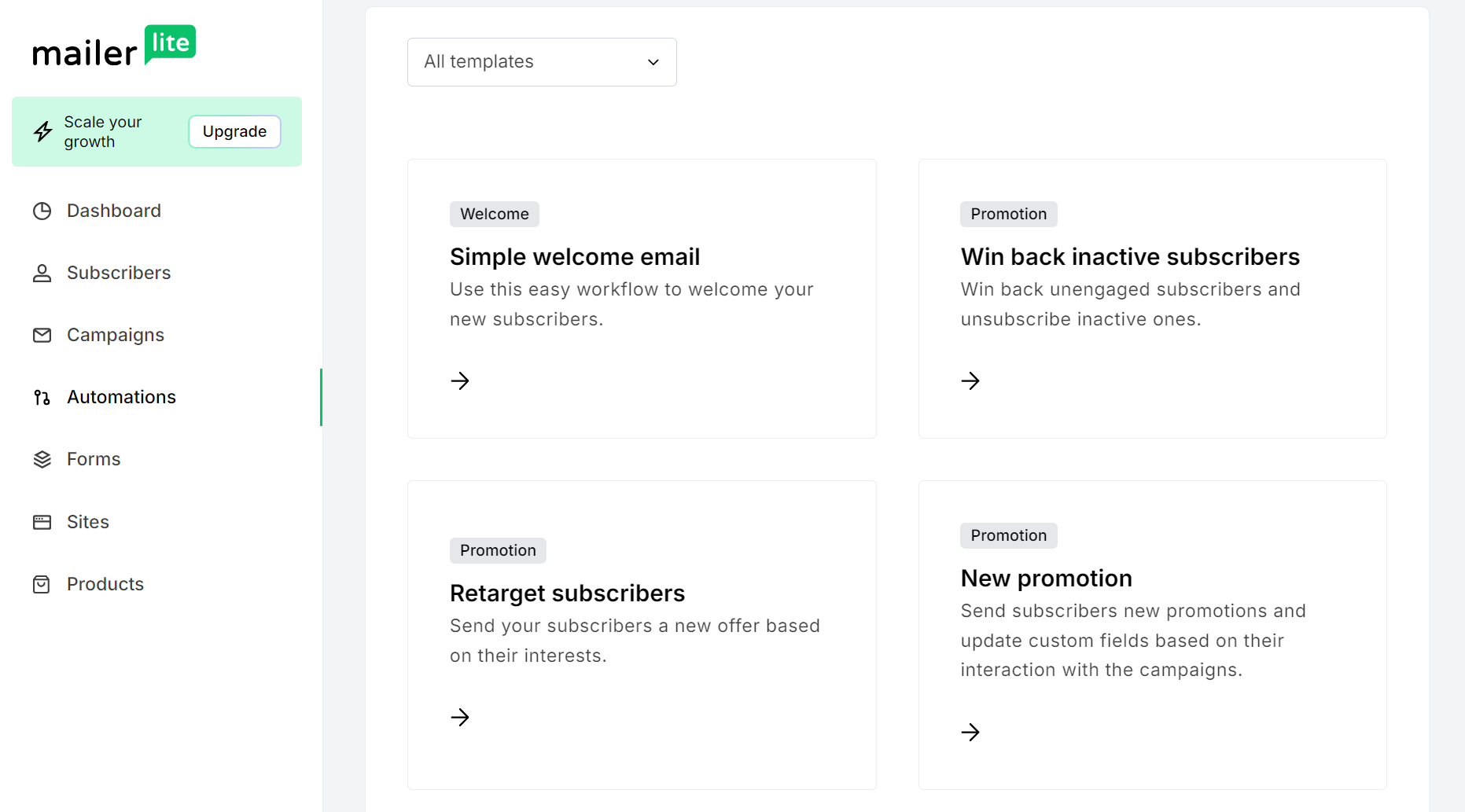Select the Dashboard clock icon
This screenshot has height=812, width=1465.
tap(42, 211)
